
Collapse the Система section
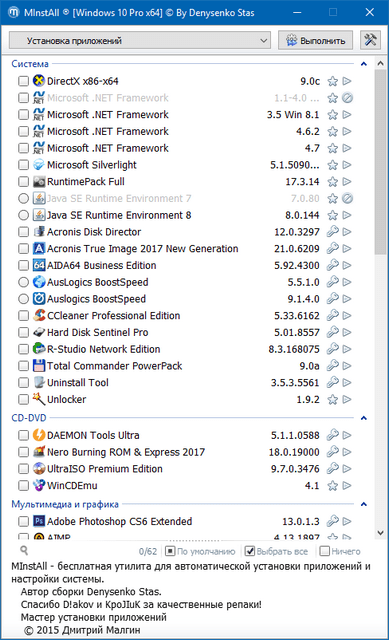point(364,64)
